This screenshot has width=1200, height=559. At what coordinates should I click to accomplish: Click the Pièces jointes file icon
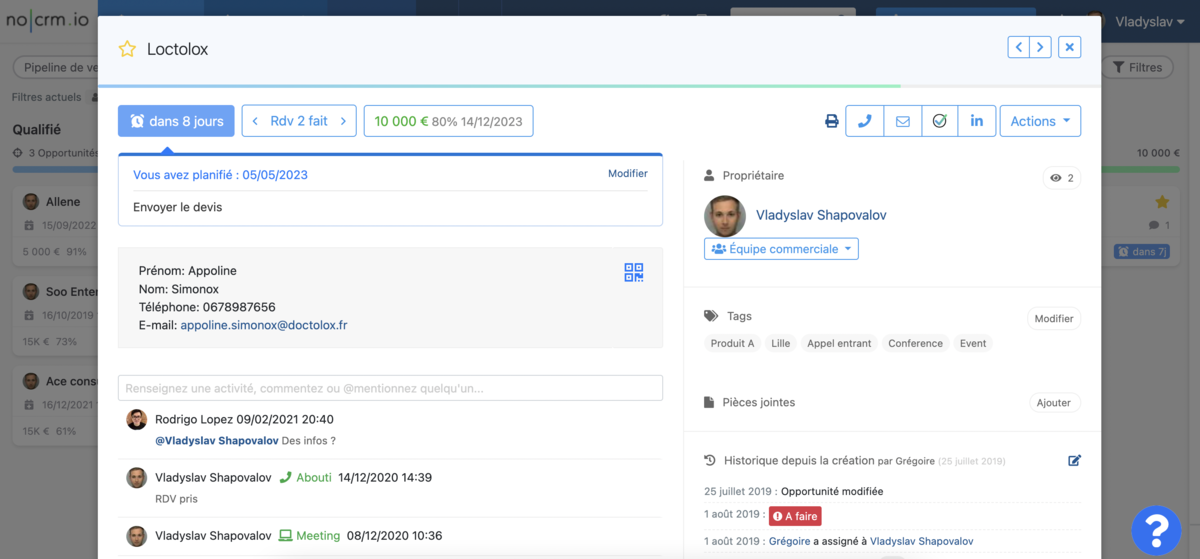coord(710,402)
